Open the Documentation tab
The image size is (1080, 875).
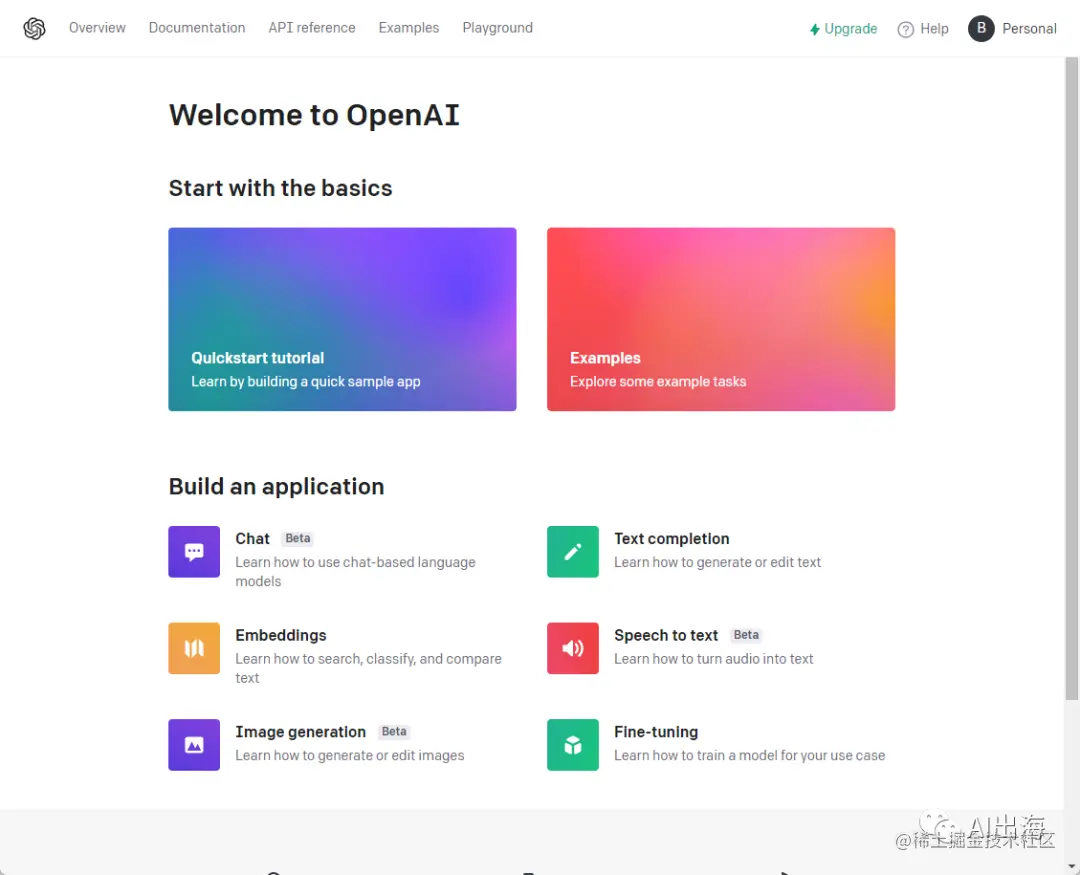click(197, 28)
